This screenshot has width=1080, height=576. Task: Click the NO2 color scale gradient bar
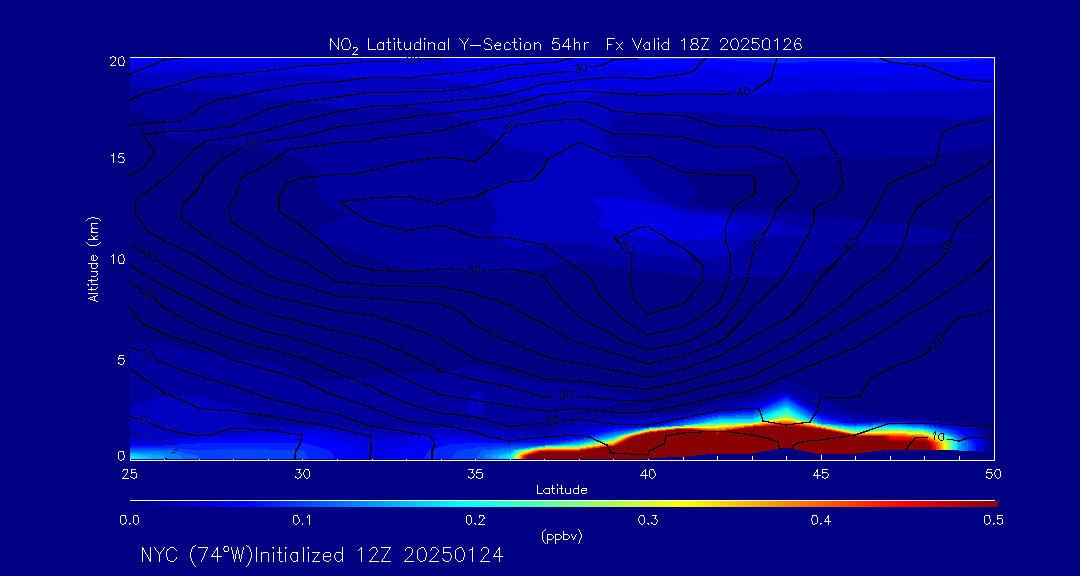(563, 504)
